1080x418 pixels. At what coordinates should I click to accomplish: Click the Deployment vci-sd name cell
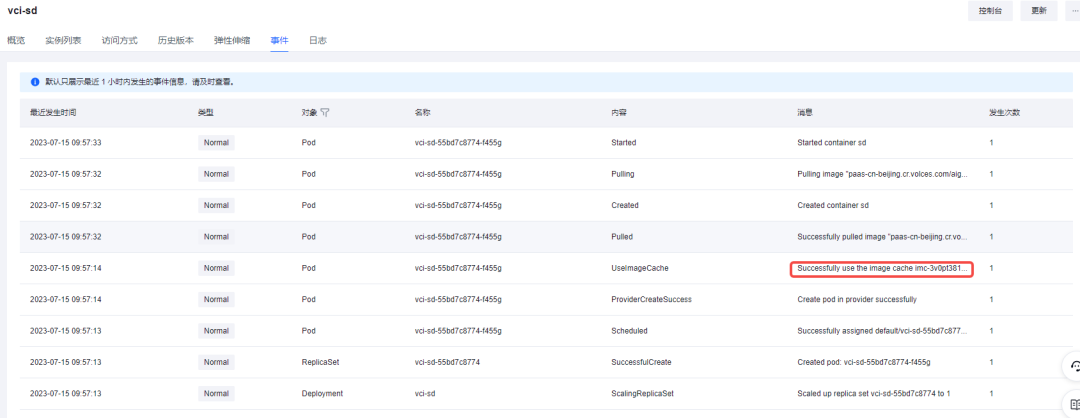click(x=425, y=394)
